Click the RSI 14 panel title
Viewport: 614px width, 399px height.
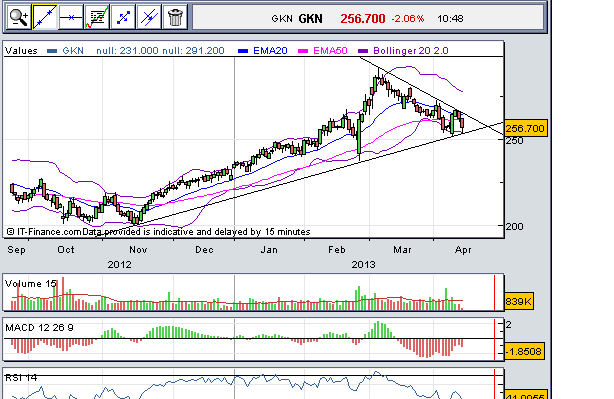21,377
